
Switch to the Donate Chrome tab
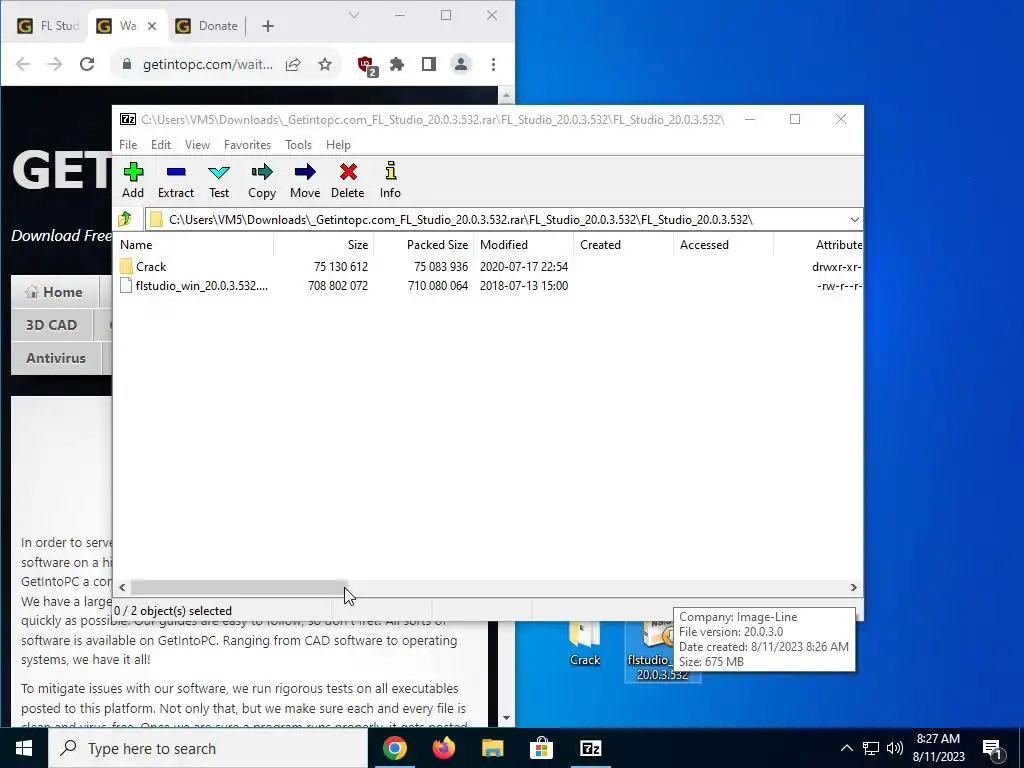point(207,26)
